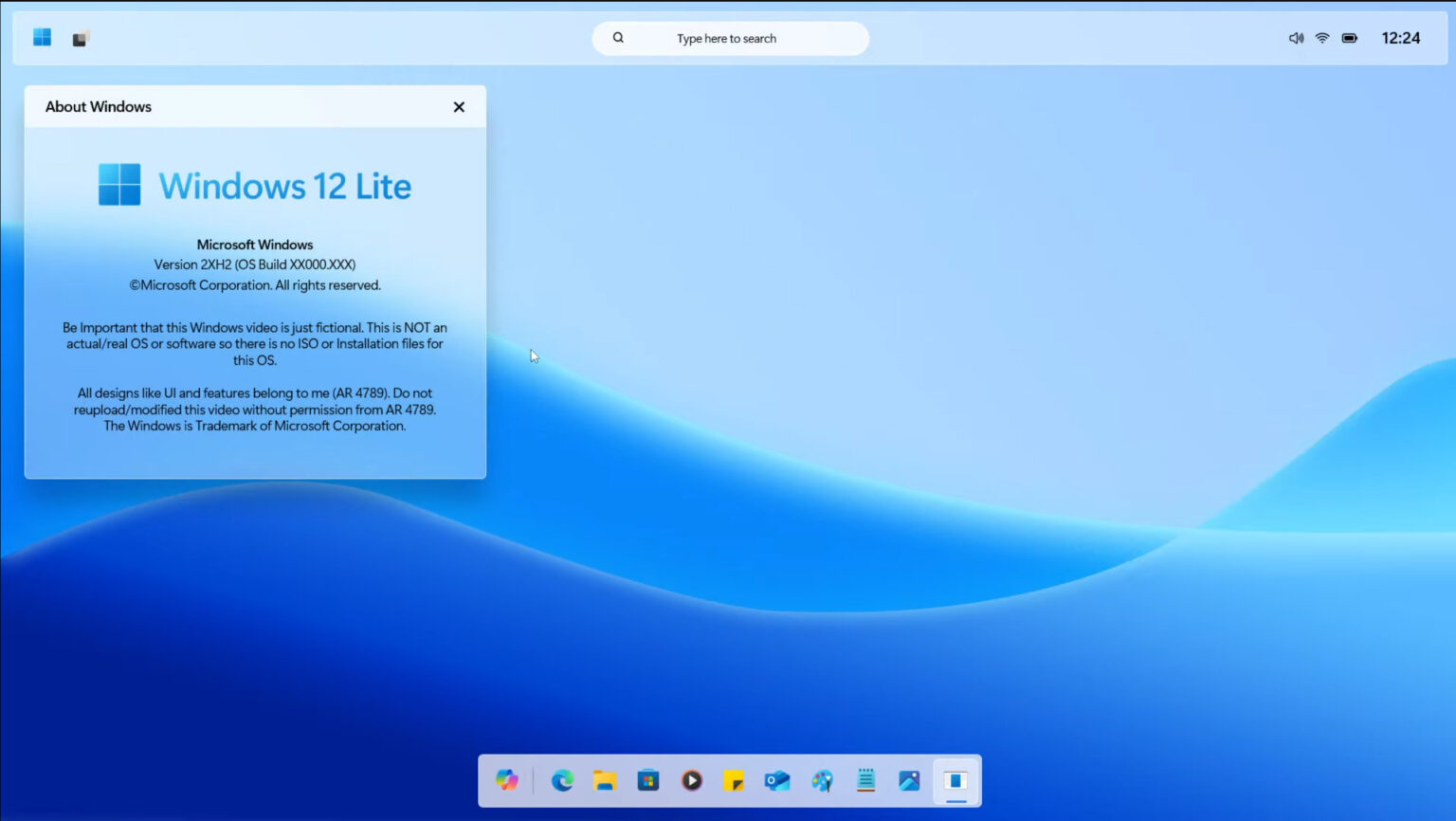Viewport: 1456px width, 821px height.
Task: Open Wi-Fi settings from the system tray
Action: [1321, 38]
